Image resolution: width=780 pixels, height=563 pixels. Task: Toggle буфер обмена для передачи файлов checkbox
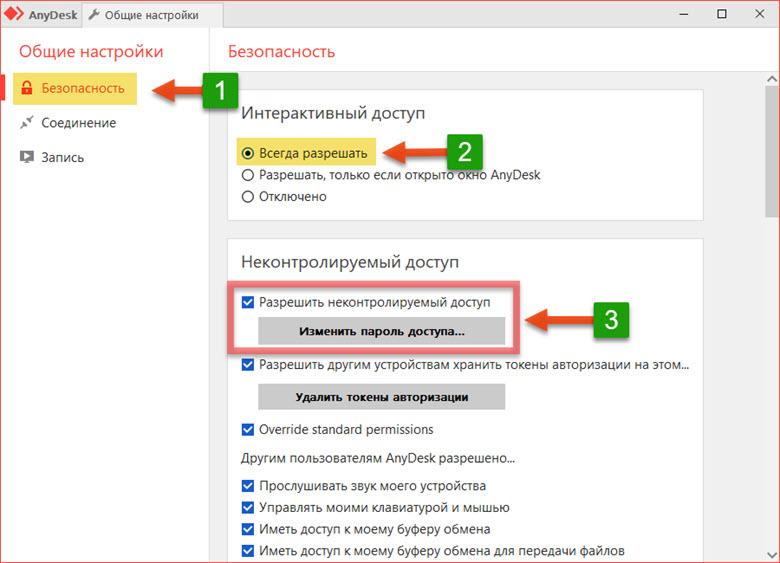click(248, 551)
